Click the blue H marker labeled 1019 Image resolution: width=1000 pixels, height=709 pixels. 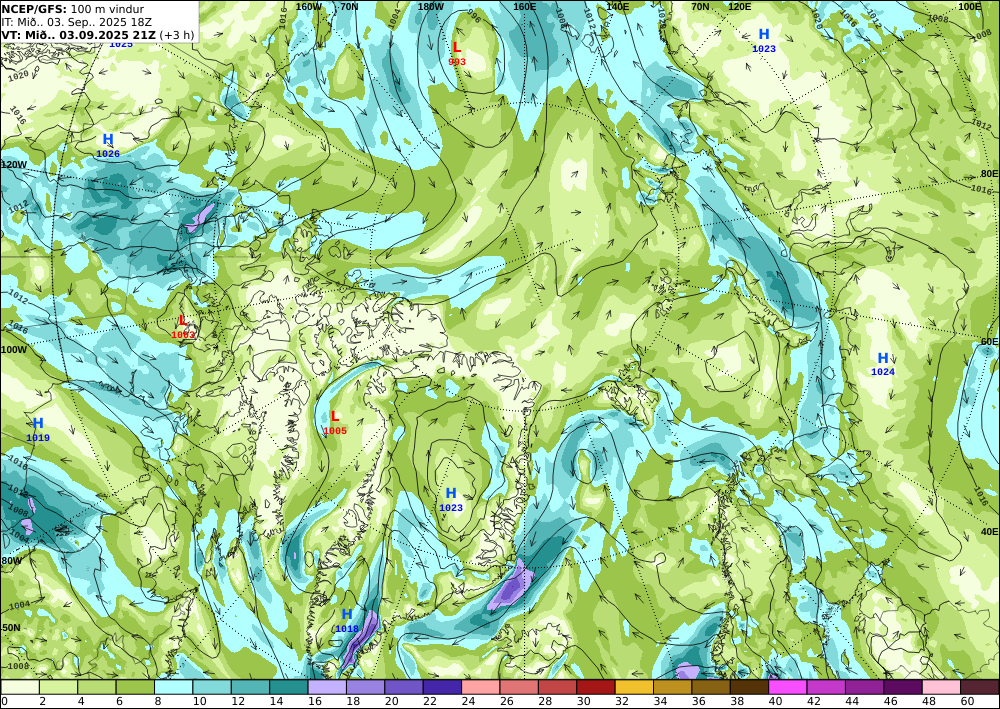[38, 423]
